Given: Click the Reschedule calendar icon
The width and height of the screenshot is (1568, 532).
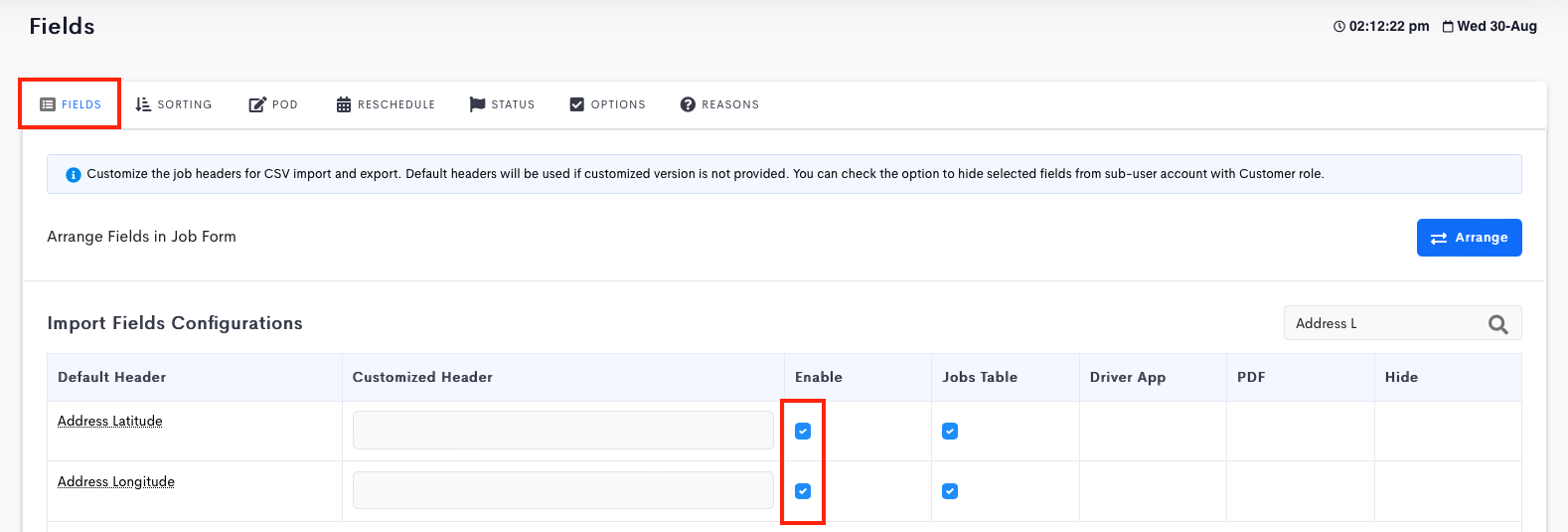Looking at the screenshot, I should coord(344,104).
